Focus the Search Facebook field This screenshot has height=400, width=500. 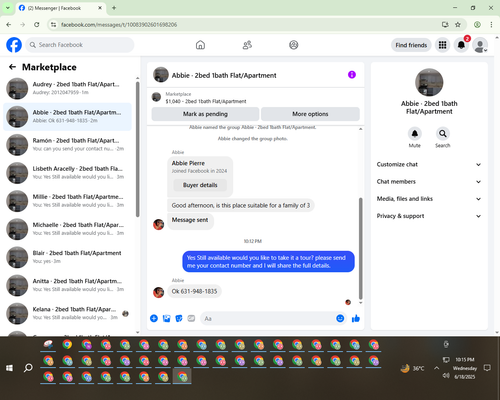tap(80, 45)
